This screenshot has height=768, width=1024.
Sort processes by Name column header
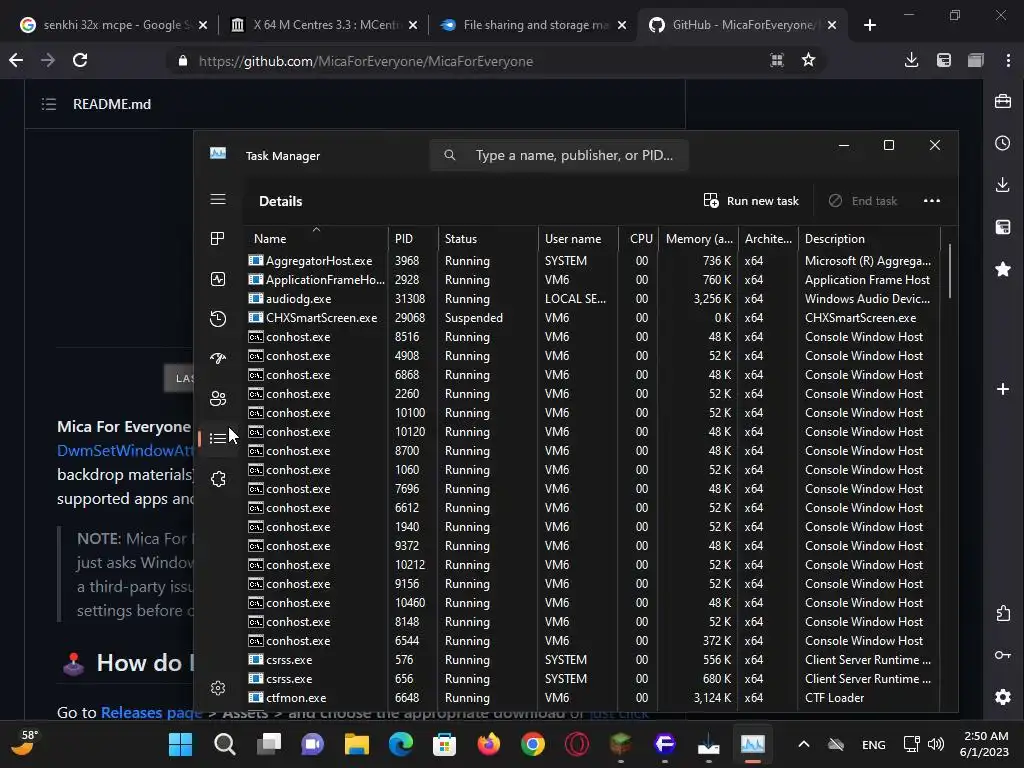click(316, 238)
